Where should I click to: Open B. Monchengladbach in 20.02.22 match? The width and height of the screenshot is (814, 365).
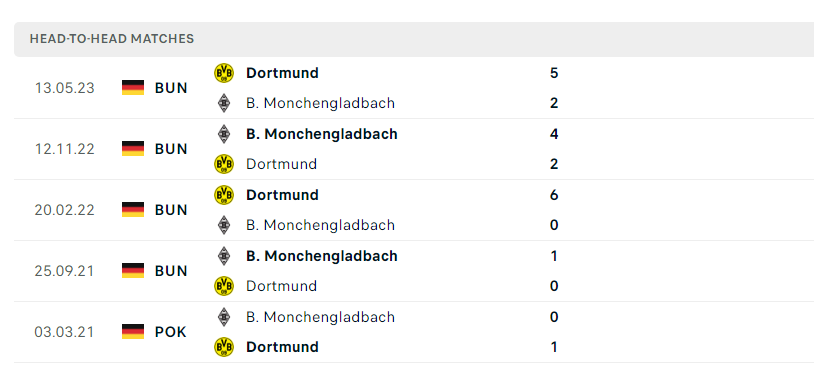(320, 225)
